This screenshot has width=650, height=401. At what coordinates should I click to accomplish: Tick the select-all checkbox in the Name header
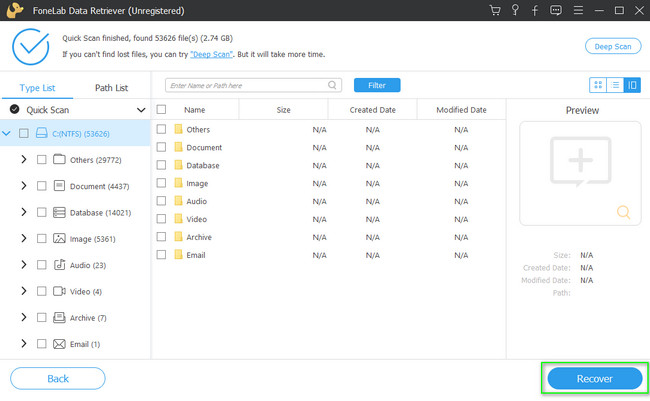pyautogui.click(x=161, y=109)
